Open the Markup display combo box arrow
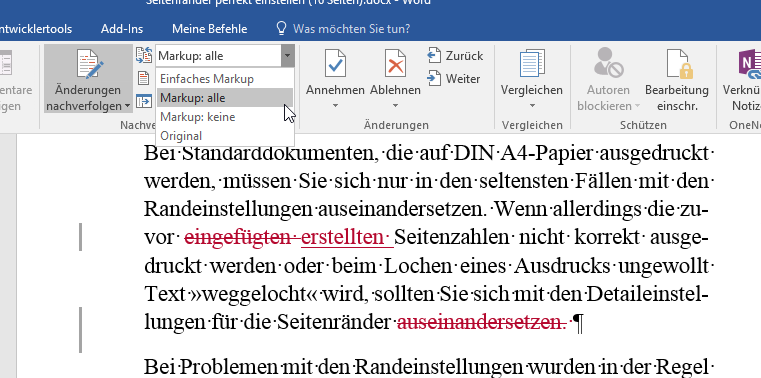The width and height of the screenshot is (761, 378). 287,56
